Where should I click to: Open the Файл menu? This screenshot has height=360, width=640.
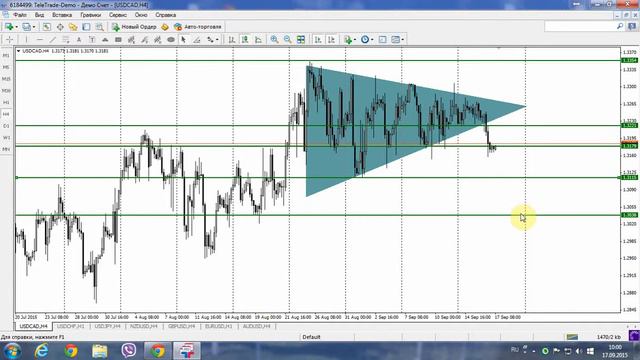click(x=20, y=15)
